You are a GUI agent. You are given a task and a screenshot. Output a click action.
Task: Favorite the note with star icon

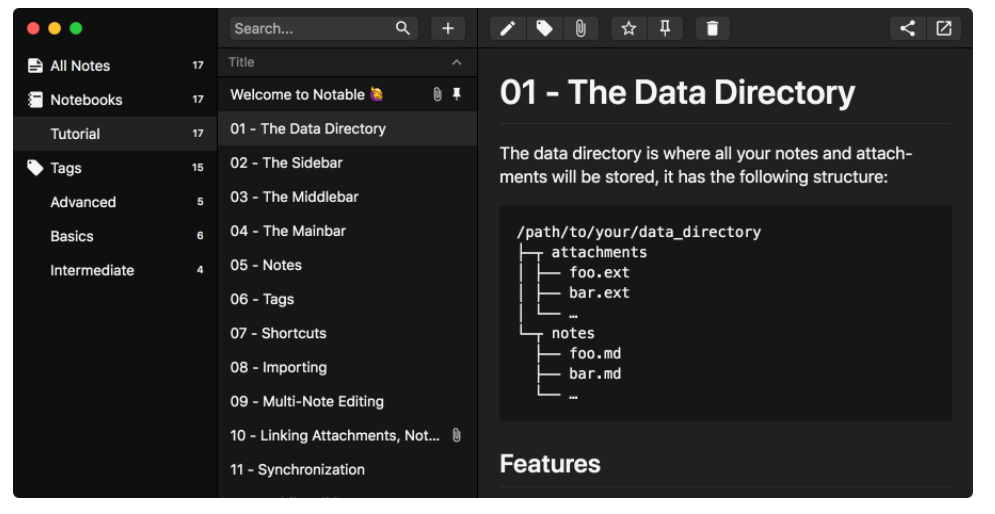point(629,29)
